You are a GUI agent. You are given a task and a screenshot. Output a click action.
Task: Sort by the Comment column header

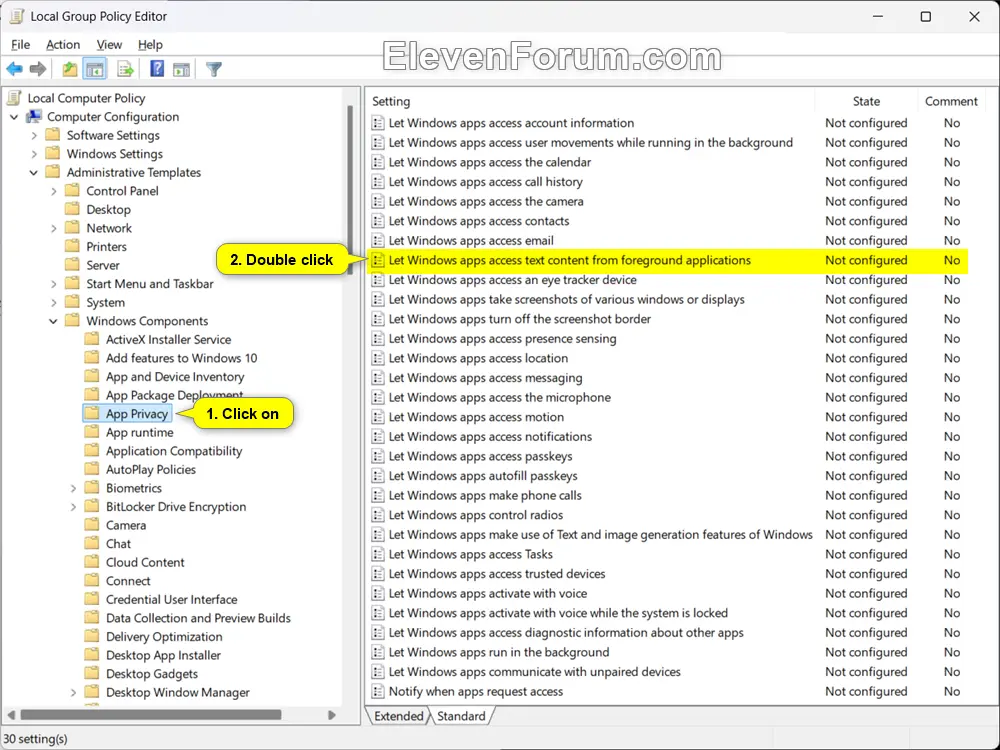click(x=951, y=101)
